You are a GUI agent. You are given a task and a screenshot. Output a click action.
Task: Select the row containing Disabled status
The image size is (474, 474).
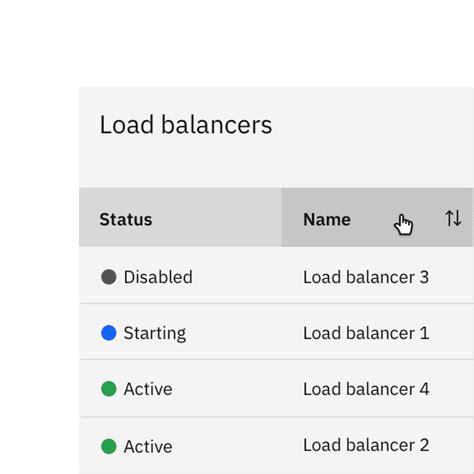[277, 275]
